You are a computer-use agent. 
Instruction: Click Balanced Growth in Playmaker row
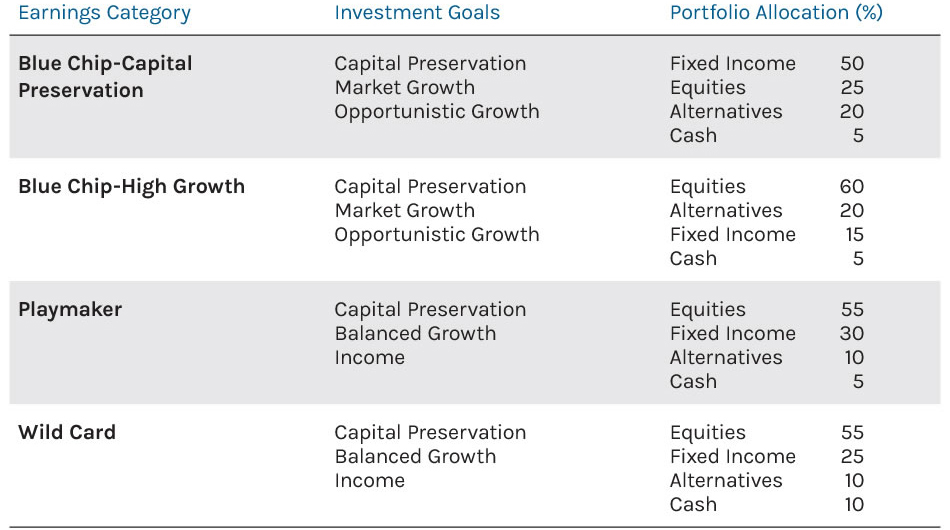coord(415,333)
